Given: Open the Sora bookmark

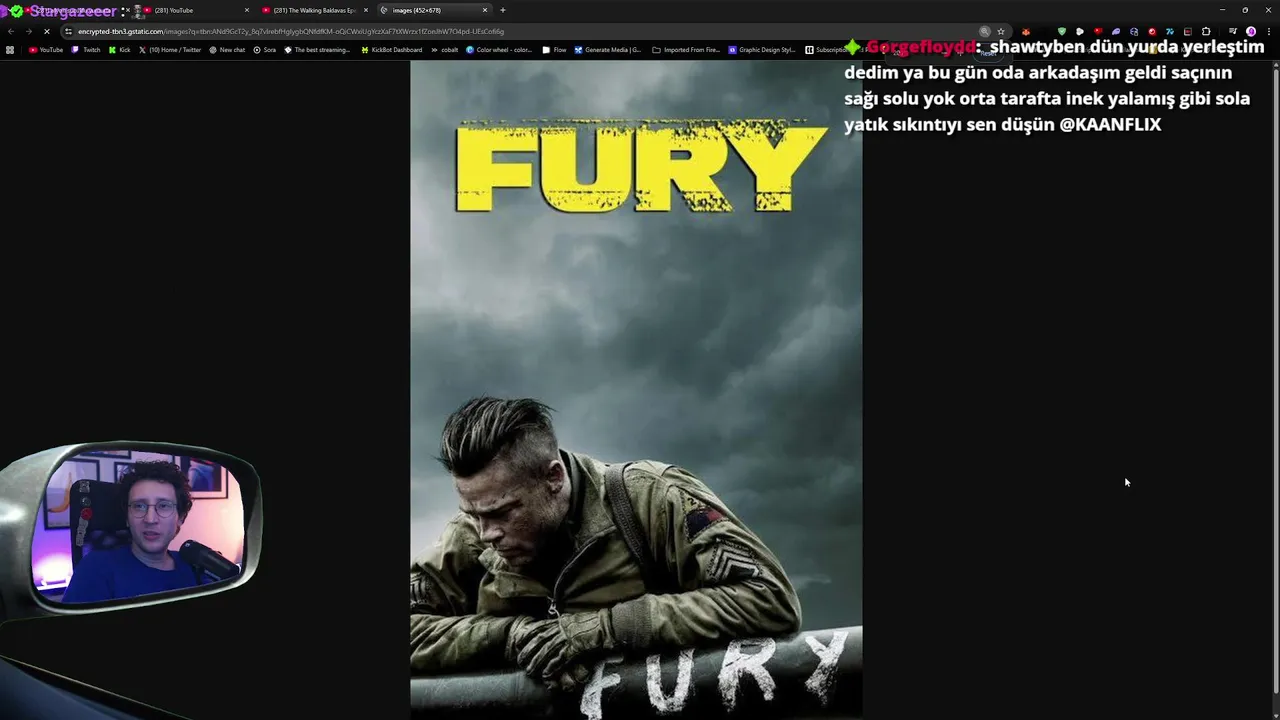Looking at the screenshot, I should [x=265, y=49].
